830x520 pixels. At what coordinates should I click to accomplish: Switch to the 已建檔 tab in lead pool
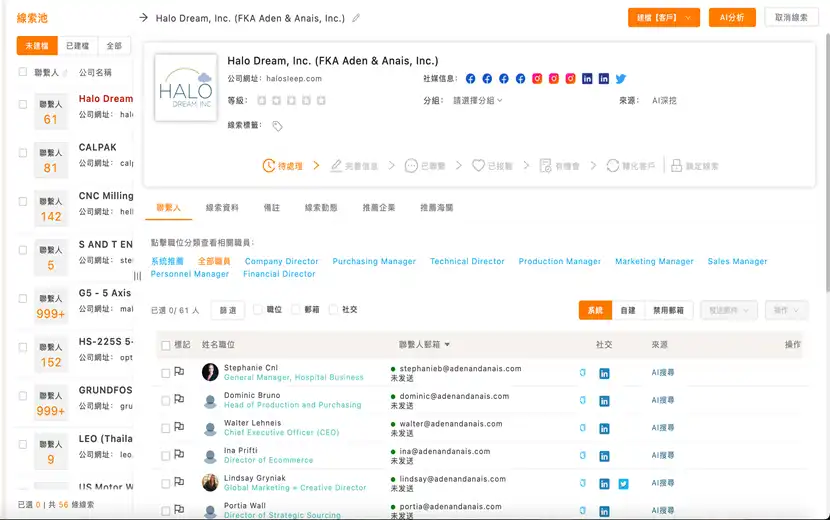click(77, 46)
